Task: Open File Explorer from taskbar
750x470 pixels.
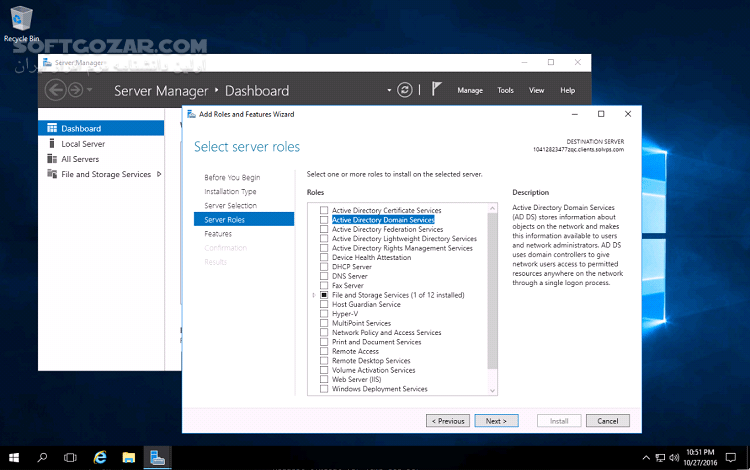Action: click(x=128, y=458)
